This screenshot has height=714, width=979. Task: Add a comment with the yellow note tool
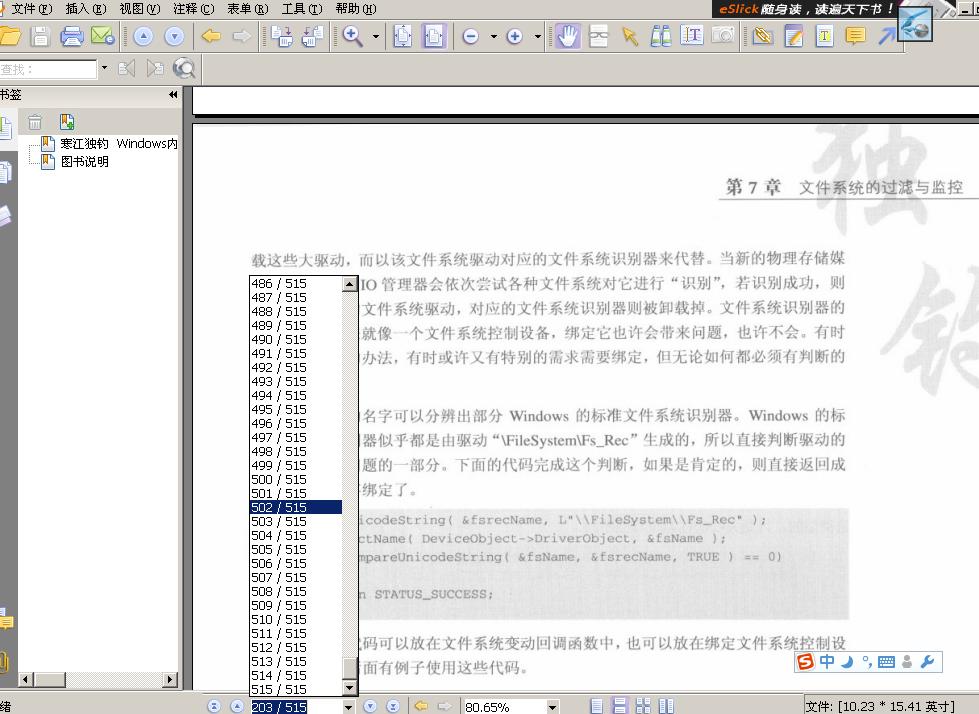(x=855, y=36)
